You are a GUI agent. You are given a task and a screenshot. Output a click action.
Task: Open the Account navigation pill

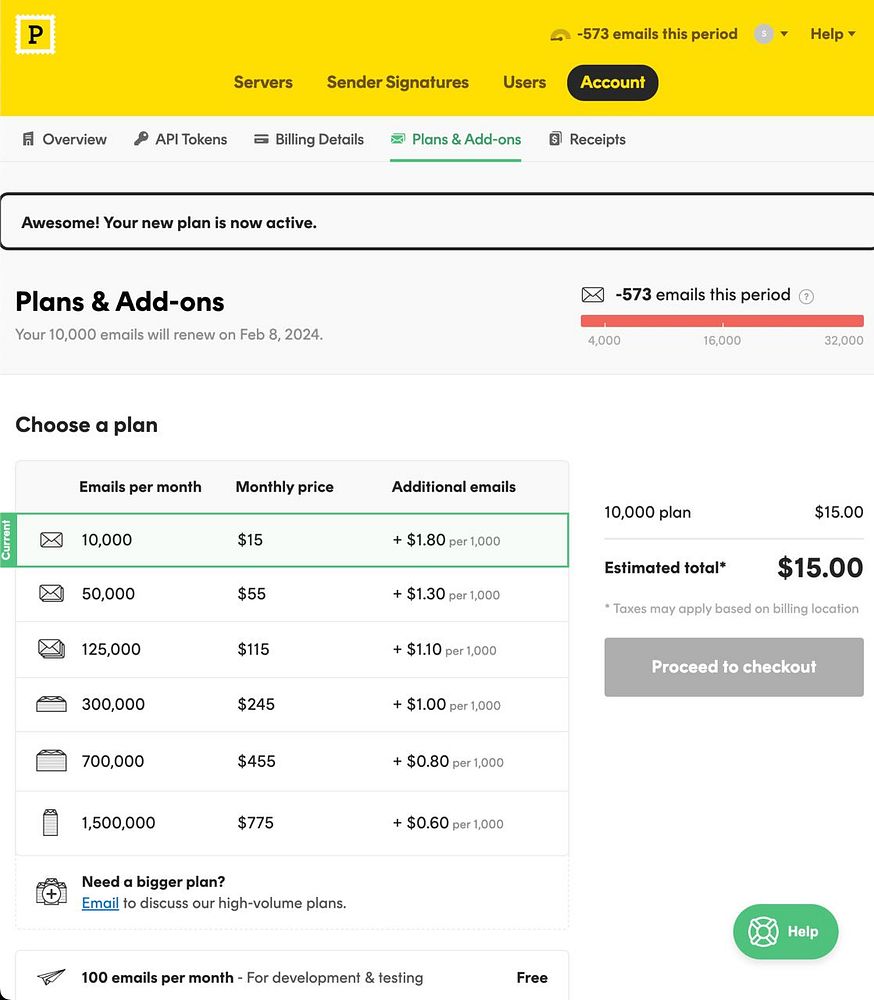(612, 83)
